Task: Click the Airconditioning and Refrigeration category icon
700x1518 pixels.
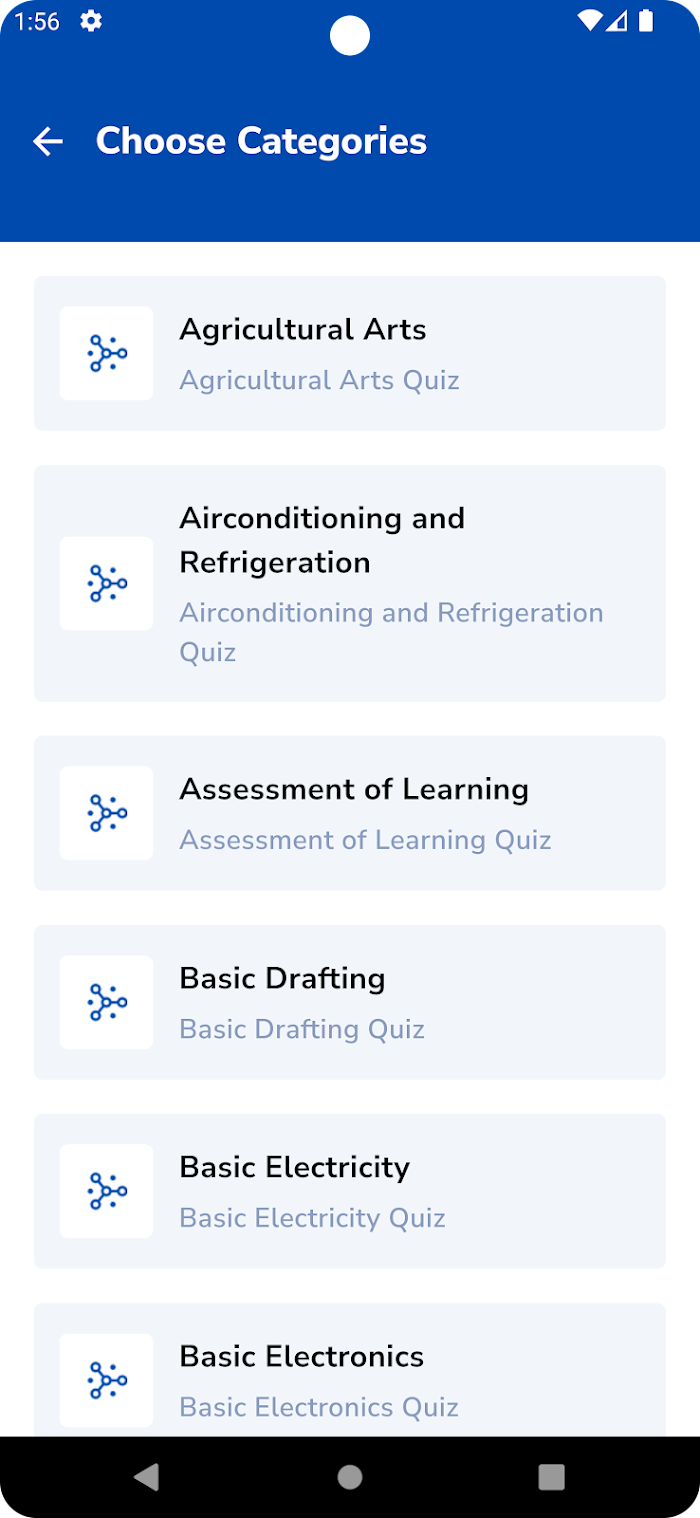Action: tap(106, 584)
